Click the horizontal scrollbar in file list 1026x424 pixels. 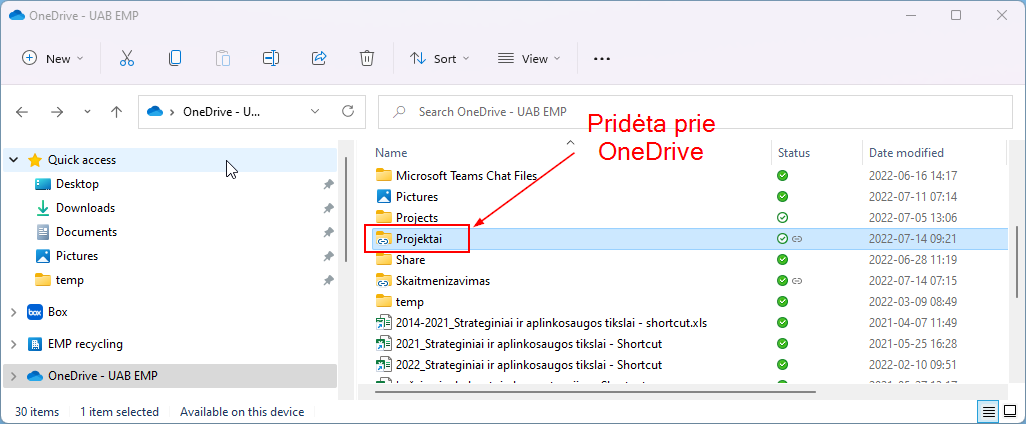595,392
